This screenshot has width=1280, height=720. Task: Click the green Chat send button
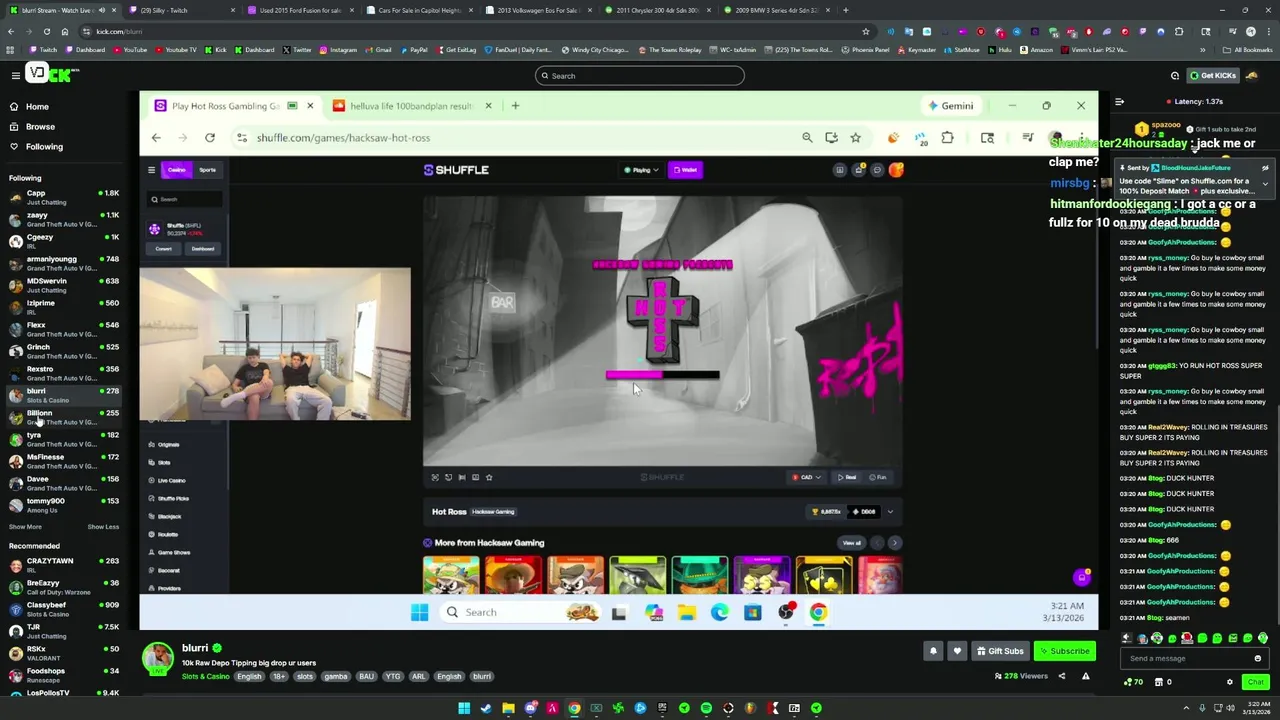(1255, 682)
